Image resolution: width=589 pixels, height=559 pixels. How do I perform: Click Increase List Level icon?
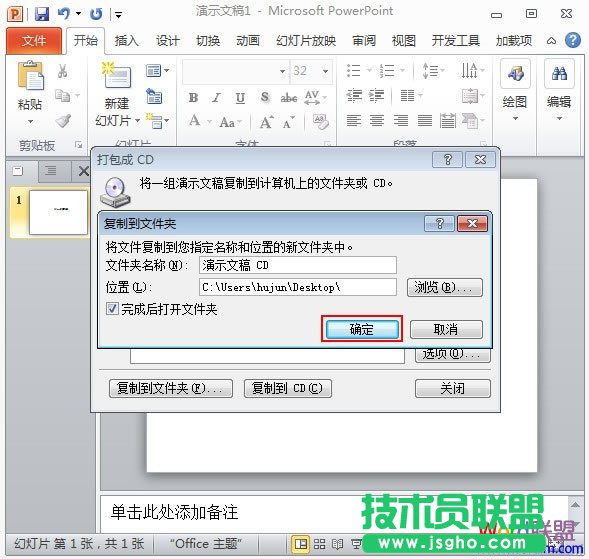click(x=377, y=96)
